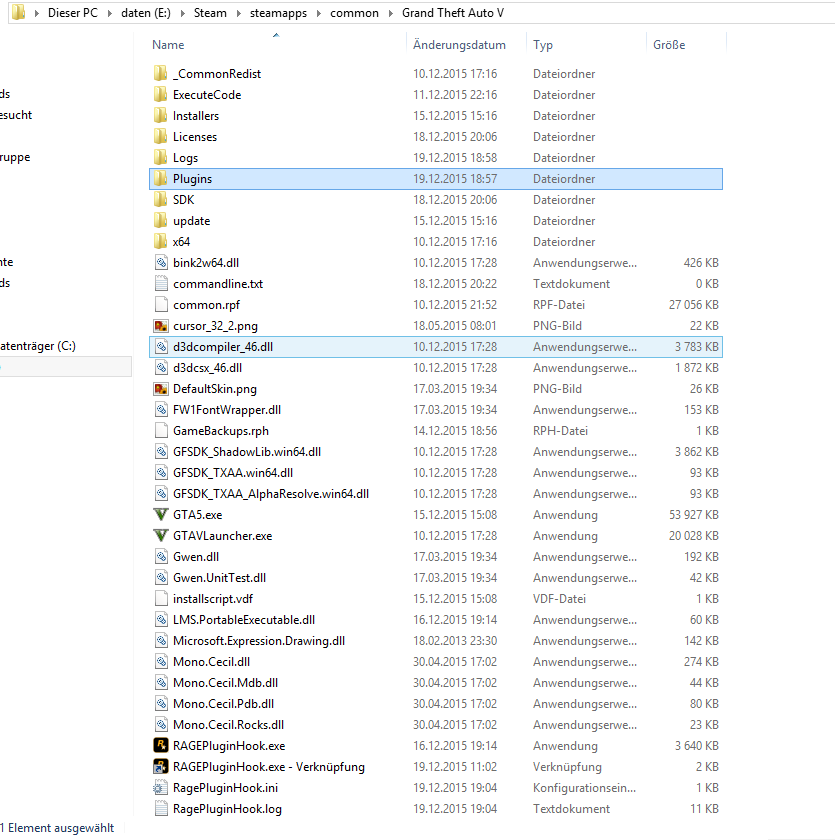Click the GTA5.exe application icon
Screen dimensions: 835x840
[161, 514]
